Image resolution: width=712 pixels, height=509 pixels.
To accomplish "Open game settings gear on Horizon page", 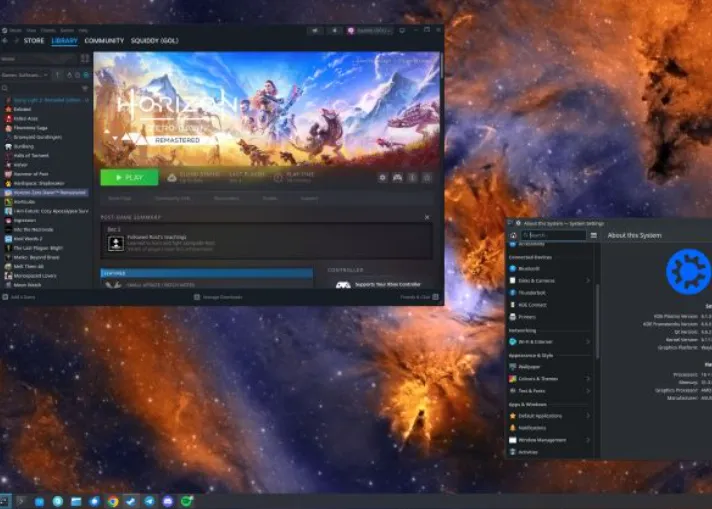I will 383,178.
